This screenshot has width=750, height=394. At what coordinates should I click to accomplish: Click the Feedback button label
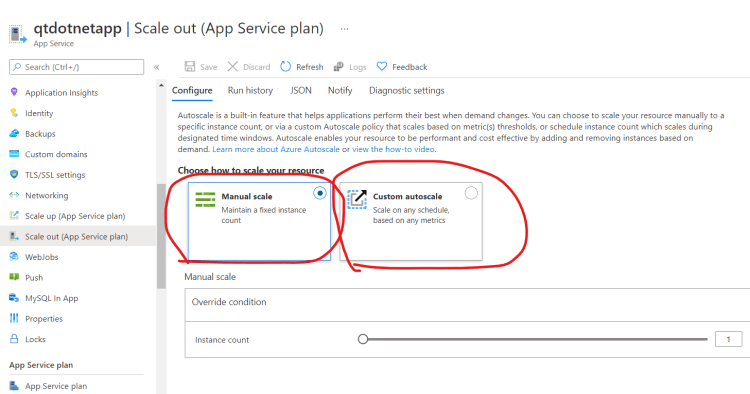click(409, 67)
